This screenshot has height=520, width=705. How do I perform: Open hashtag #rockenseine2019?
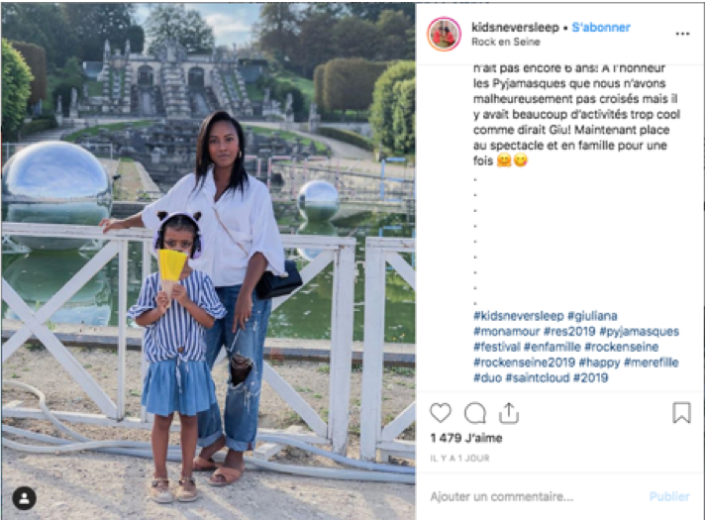(524, 362)
